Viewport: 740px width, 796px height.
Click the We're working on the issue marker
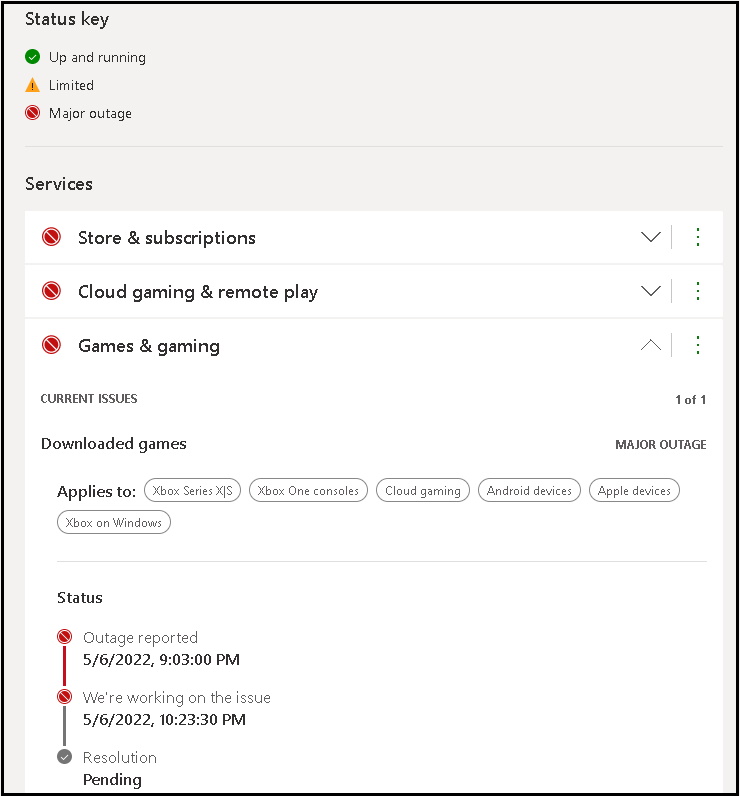click(64, 696)
